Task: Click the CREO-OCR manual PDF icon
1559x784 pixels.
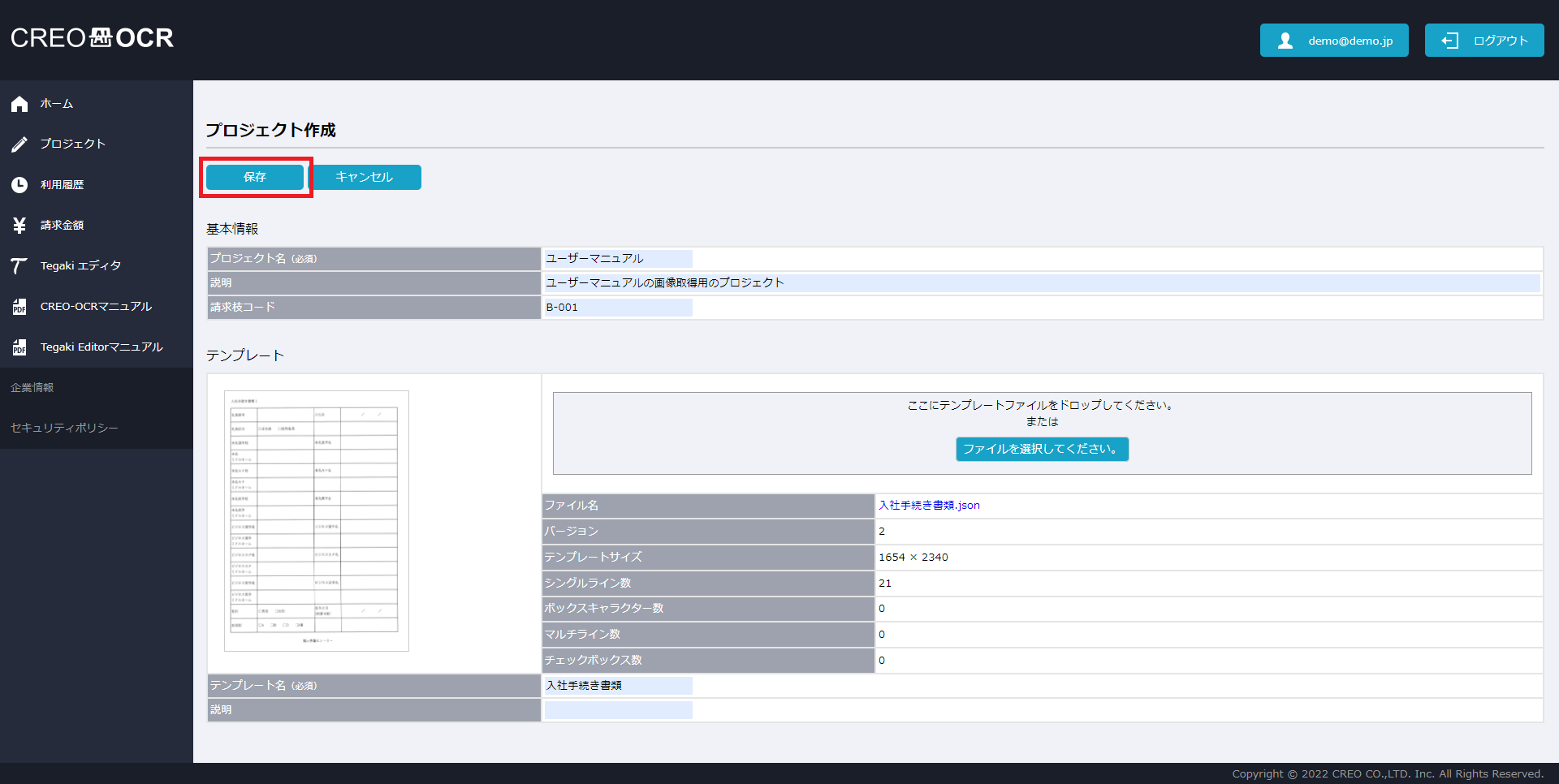Action: (19, 307)
